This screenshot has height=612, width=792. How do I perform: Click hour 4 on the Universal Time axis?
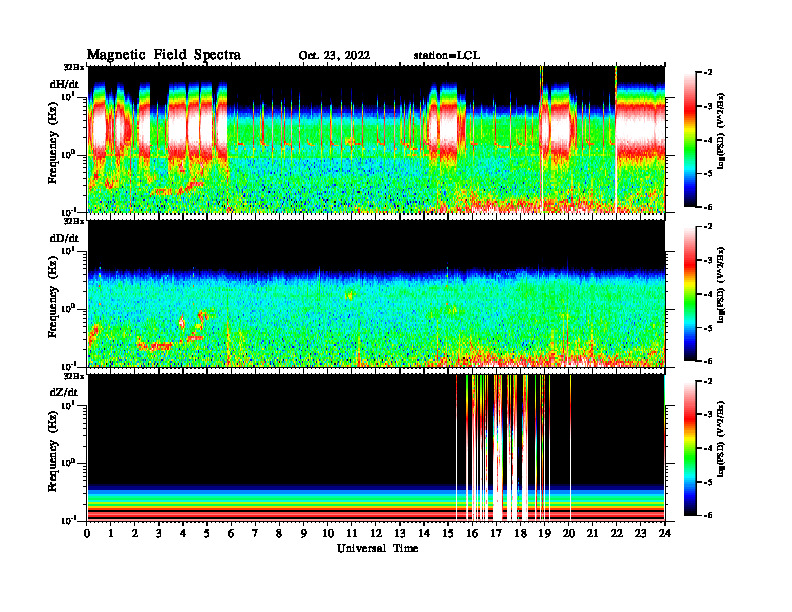coord(183,533)
